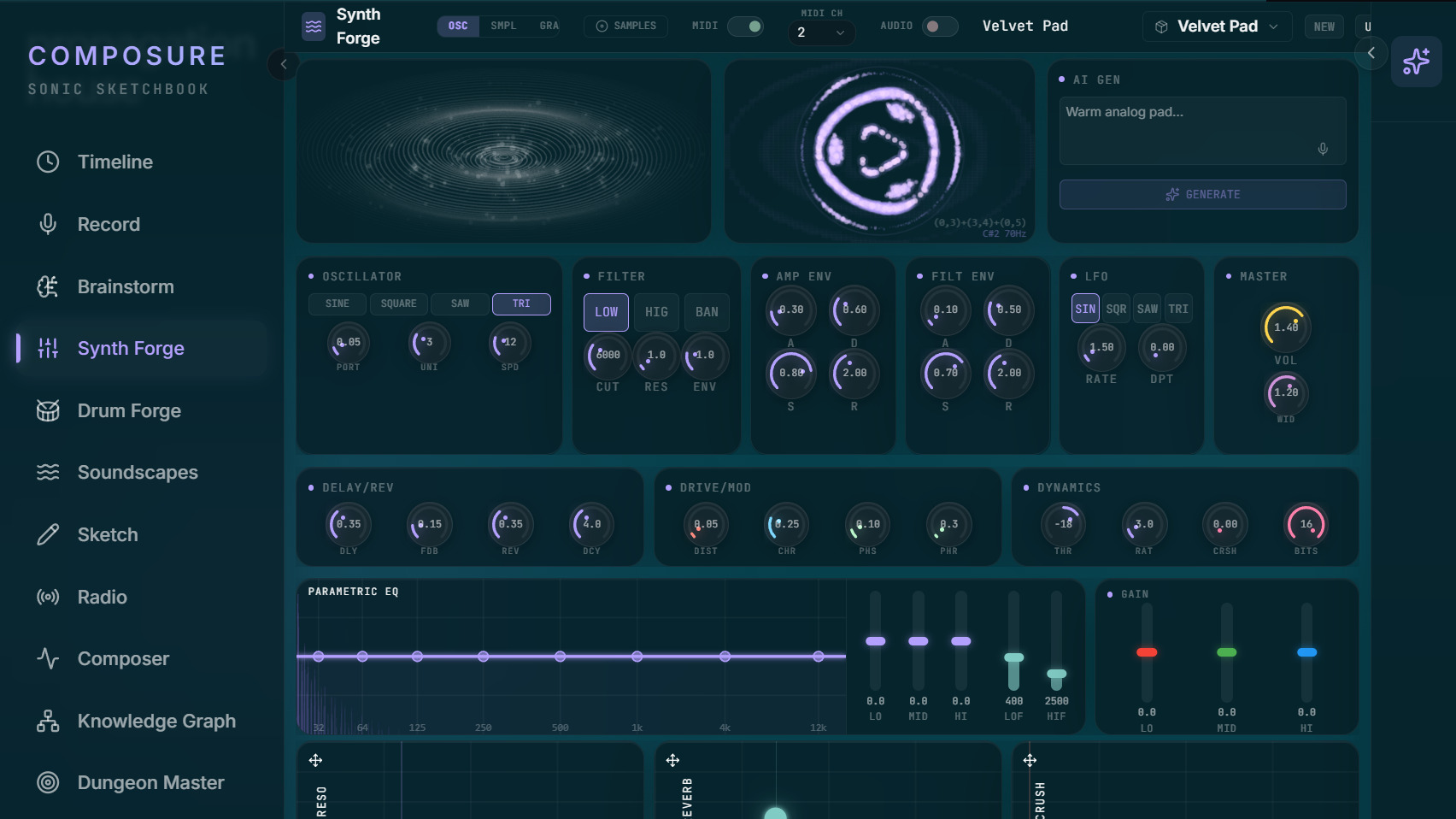Viewport: 1456px width, 819px height.
Task: Open the Radio broadcast icon
Action: click(48, 597)
